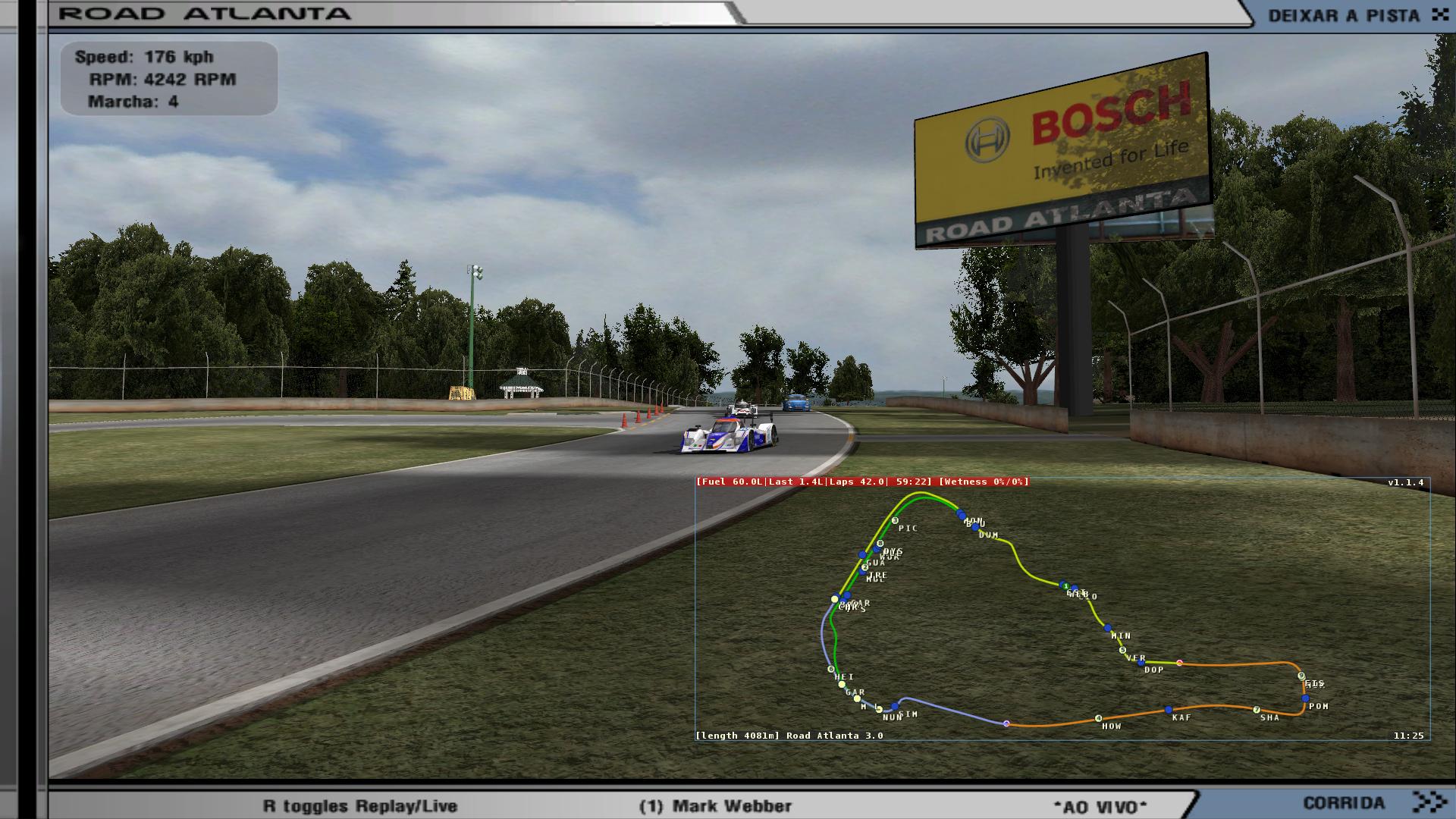1456x819 pixels.
Task: Select the MIN car dot on track map
Action: (1107, 629)
